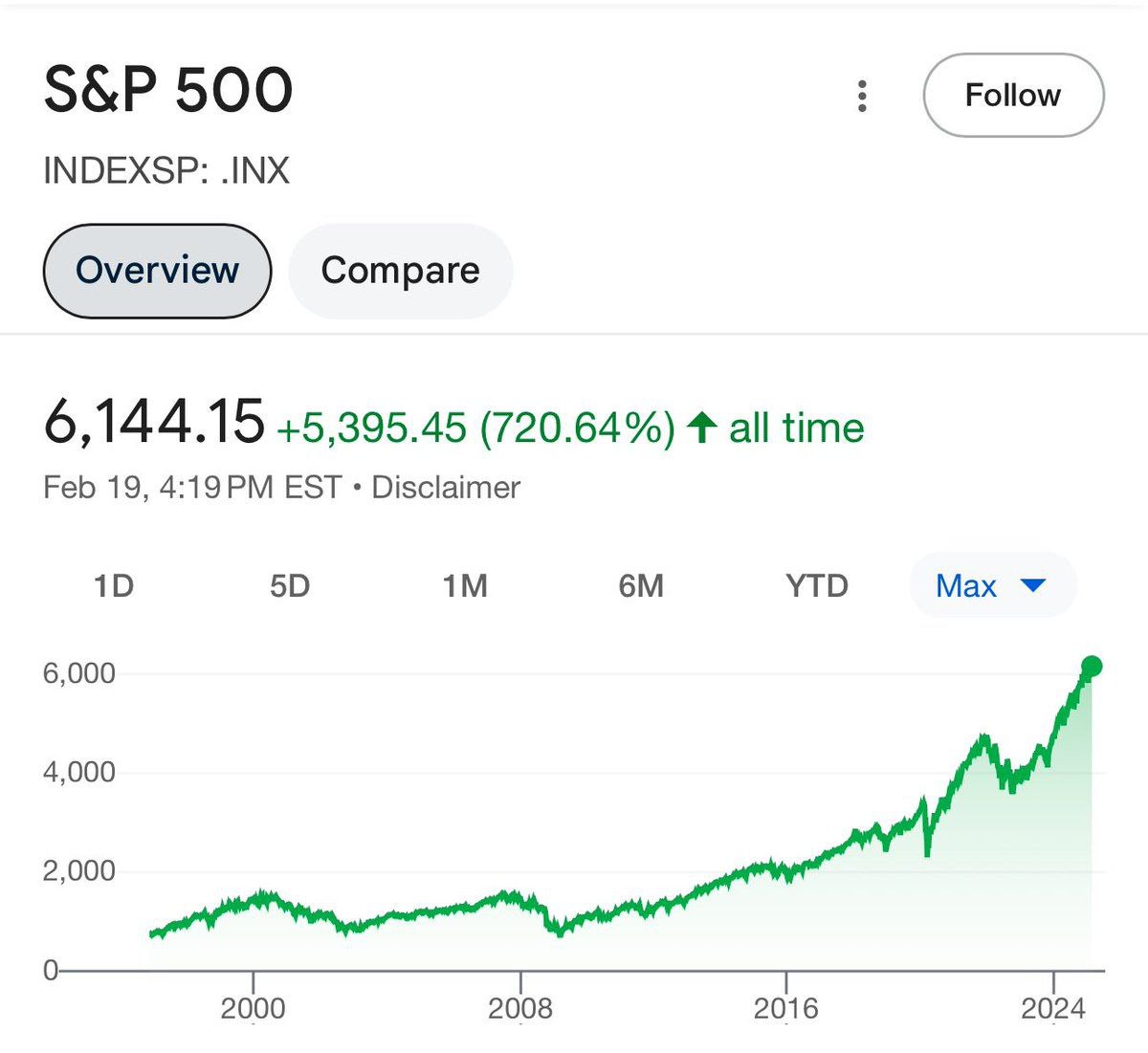This screenshot has width=1148, height=1053.
Task: Expand the Max range dropdown arrow
Action: point(1034,585)
